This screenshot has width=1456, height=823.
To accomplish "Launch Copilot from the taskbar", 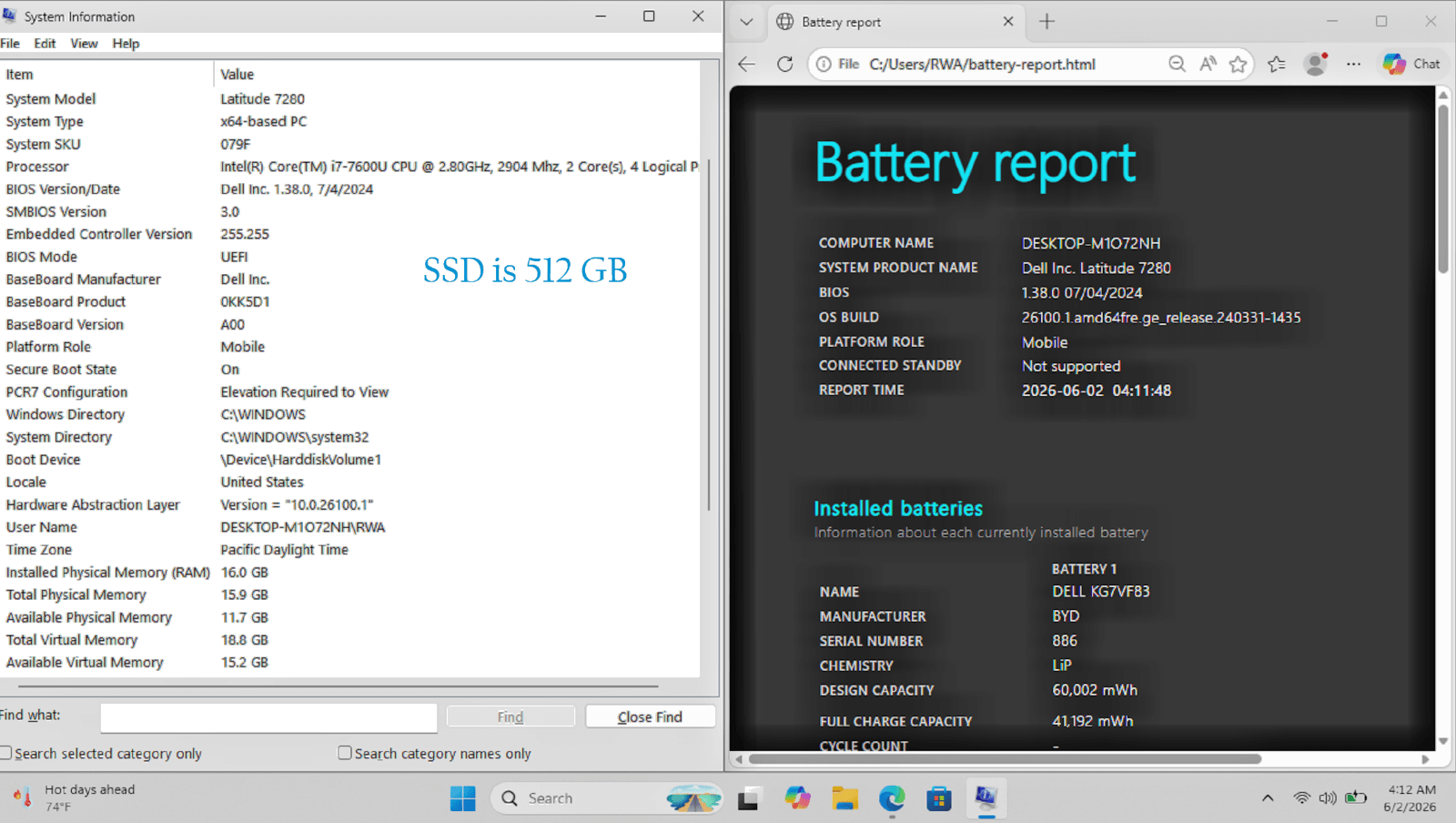I will pos(797,798).
